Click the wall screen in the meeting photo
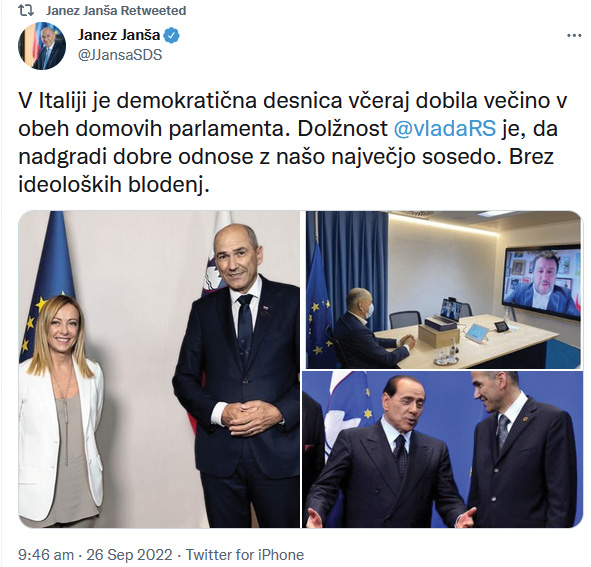This screenshot has height=567, width=591. [542, 283]
